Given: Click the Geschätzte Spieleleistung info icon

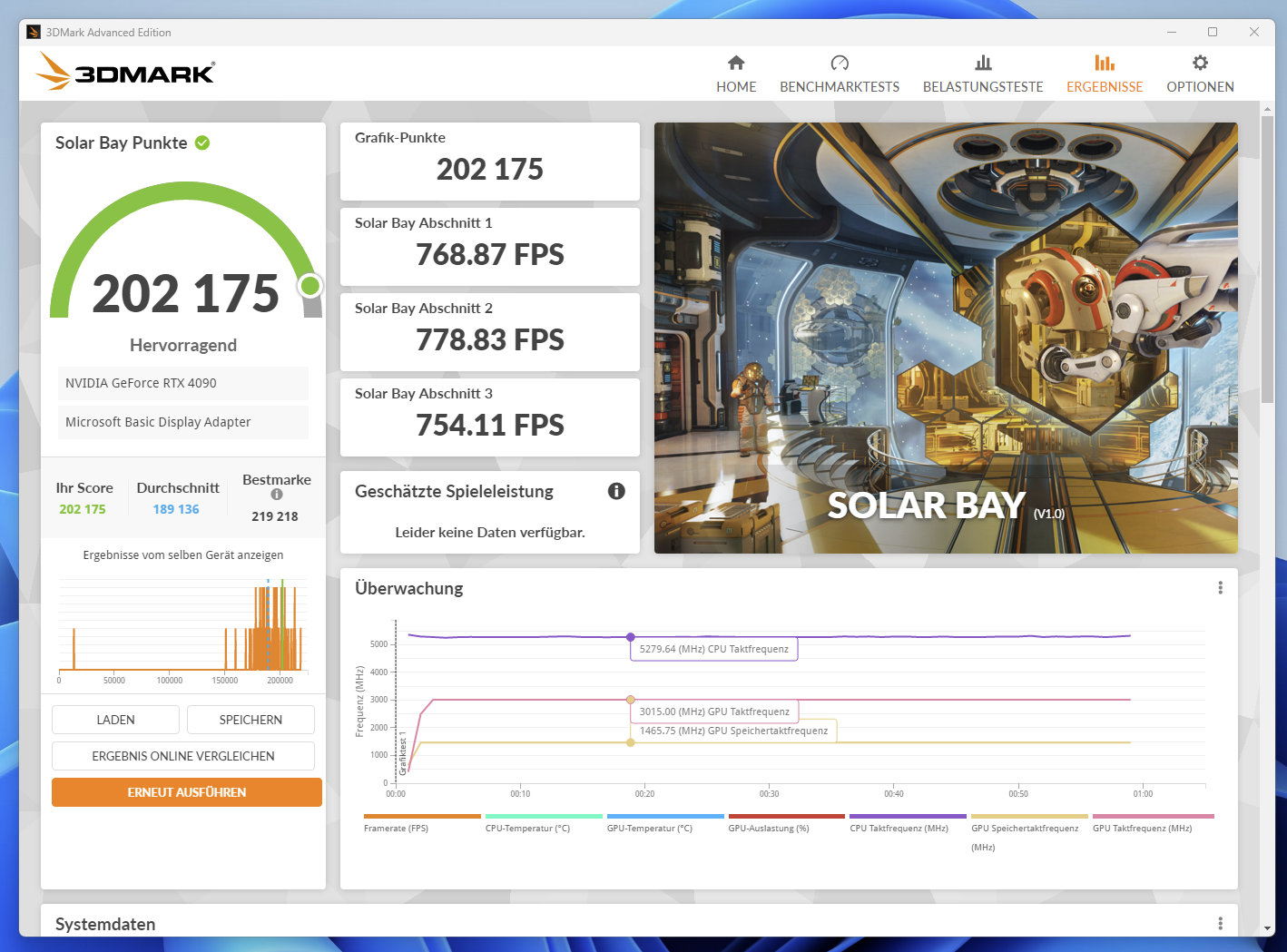Looking at the screenshot, I should (x=616, y=491).
